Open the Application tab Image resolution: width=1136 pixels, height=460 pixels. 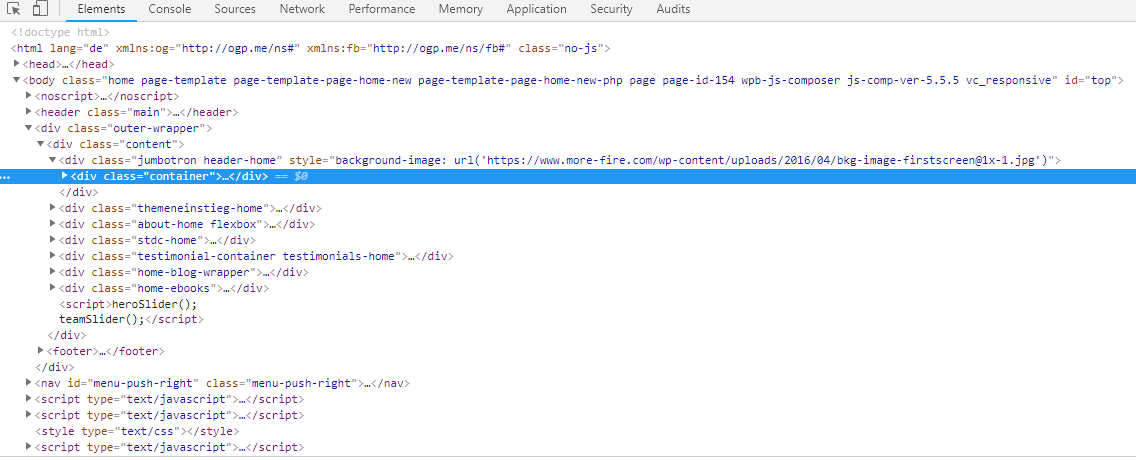tap(536, 9)
